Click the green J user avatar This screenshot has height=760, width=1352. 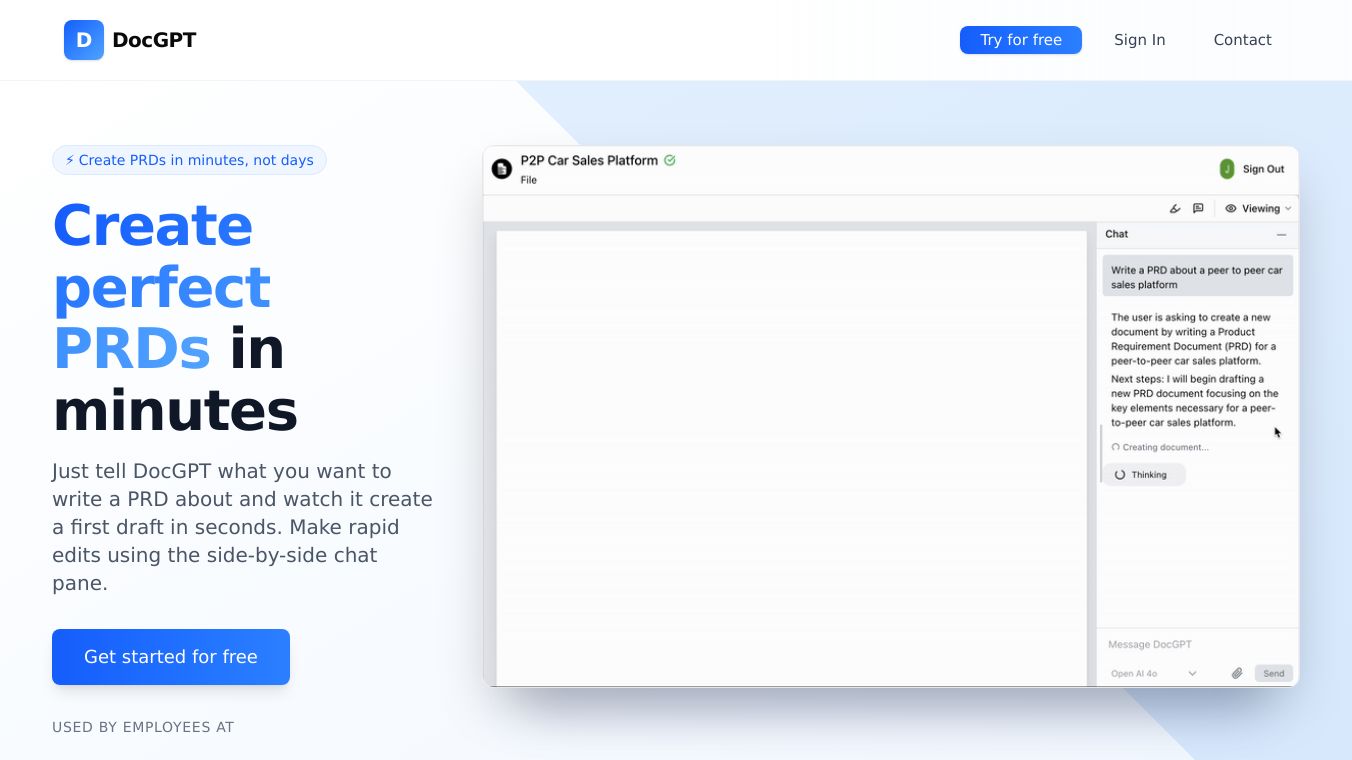pos(1227,169)
